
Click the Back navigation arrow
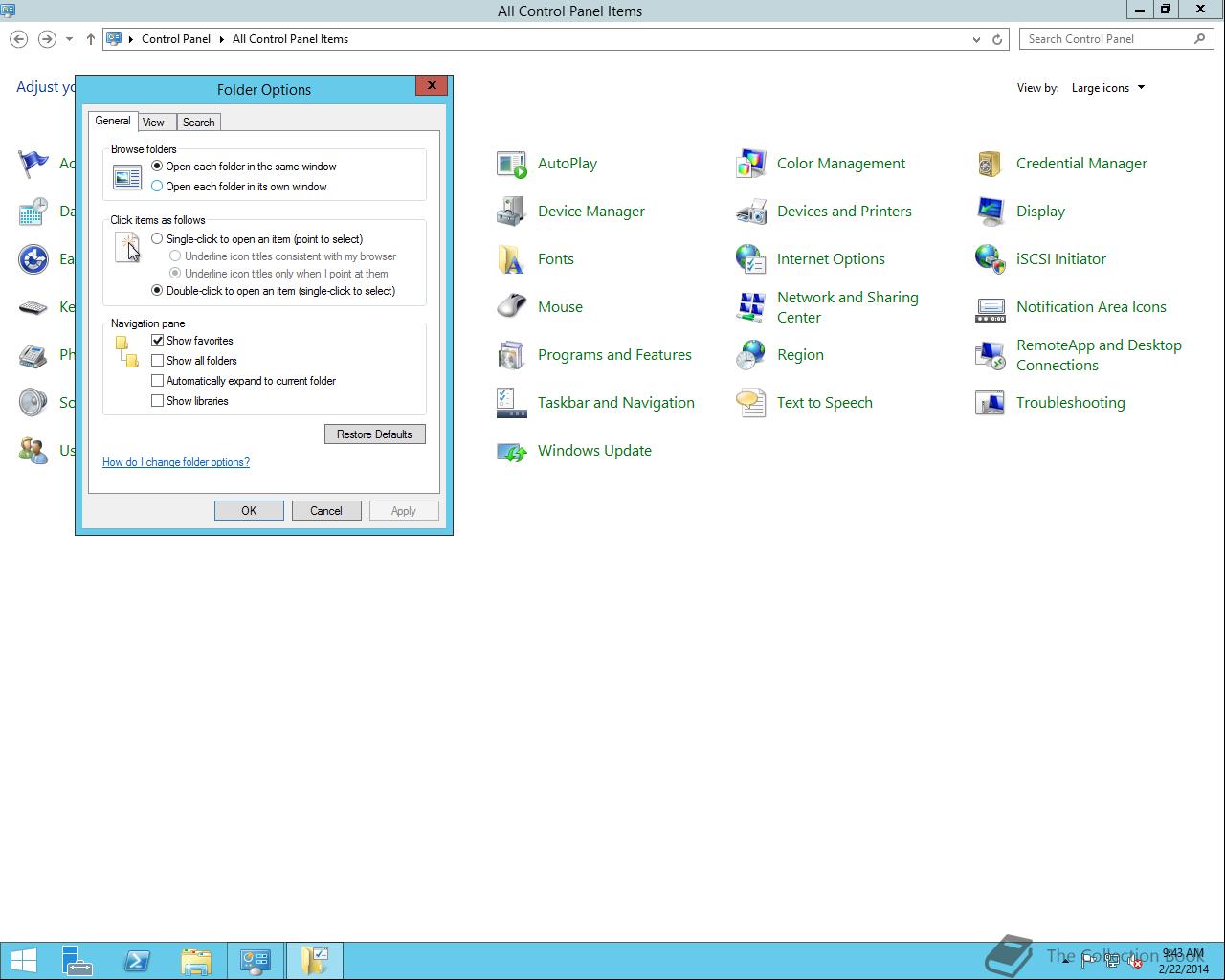18,39
